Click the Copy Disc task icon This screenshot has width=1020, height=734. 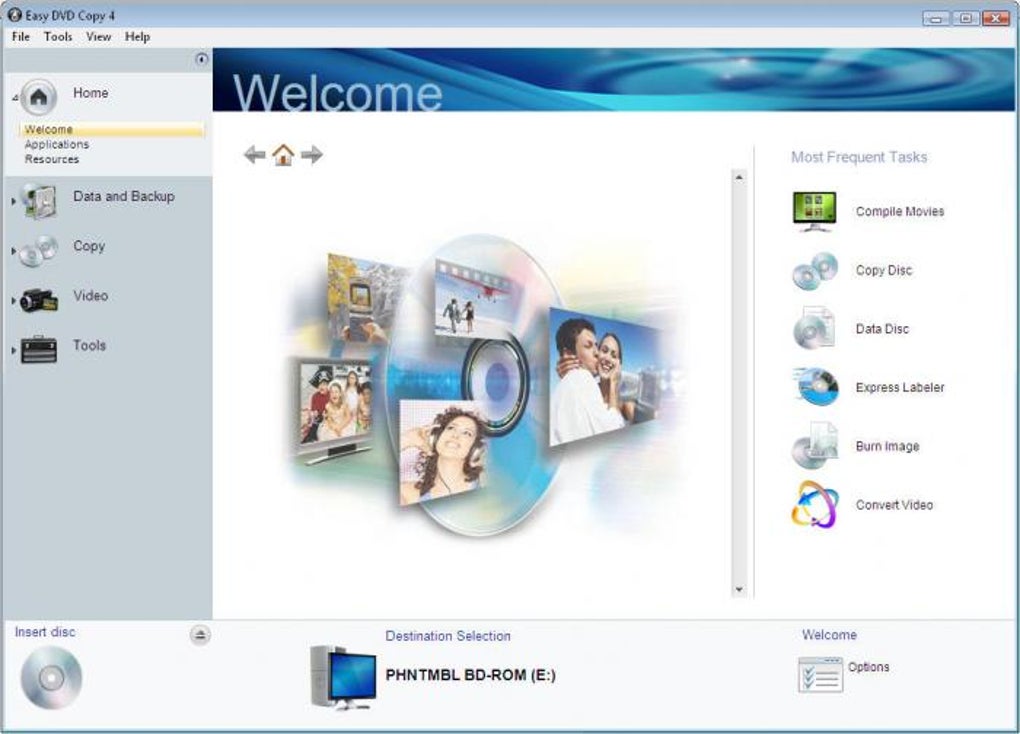814,270
